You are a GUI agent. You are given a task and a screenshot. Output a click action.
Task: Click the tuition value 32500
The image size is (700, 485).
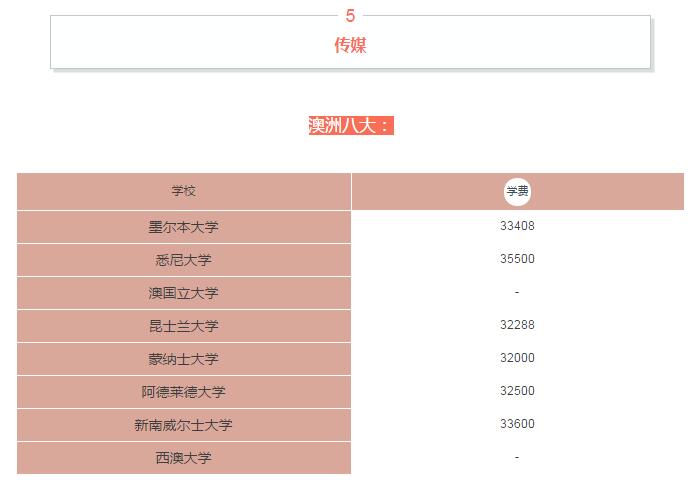(x=517, y=391)
